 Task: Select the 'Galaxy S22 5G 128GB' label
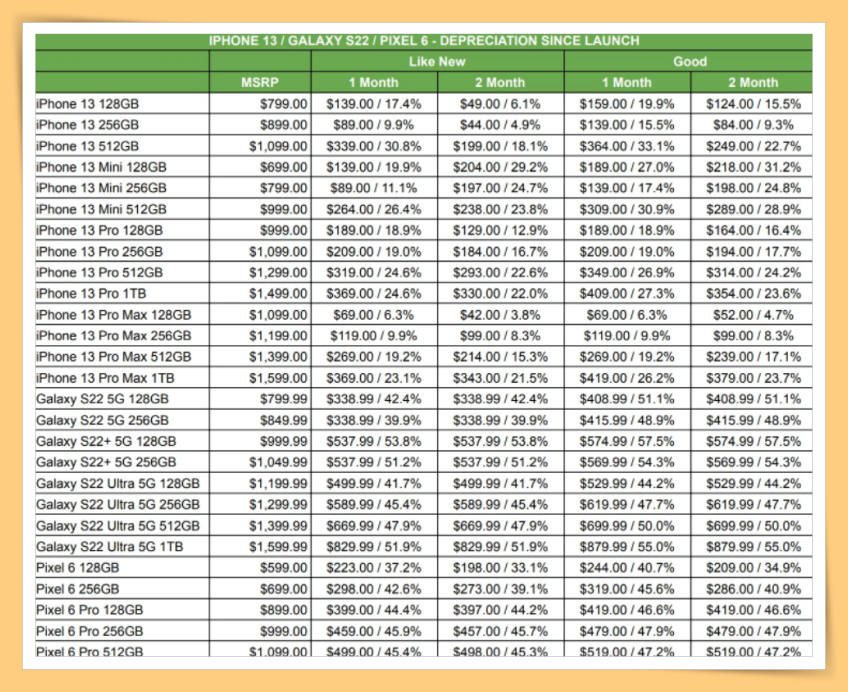(x=102, y=400)
